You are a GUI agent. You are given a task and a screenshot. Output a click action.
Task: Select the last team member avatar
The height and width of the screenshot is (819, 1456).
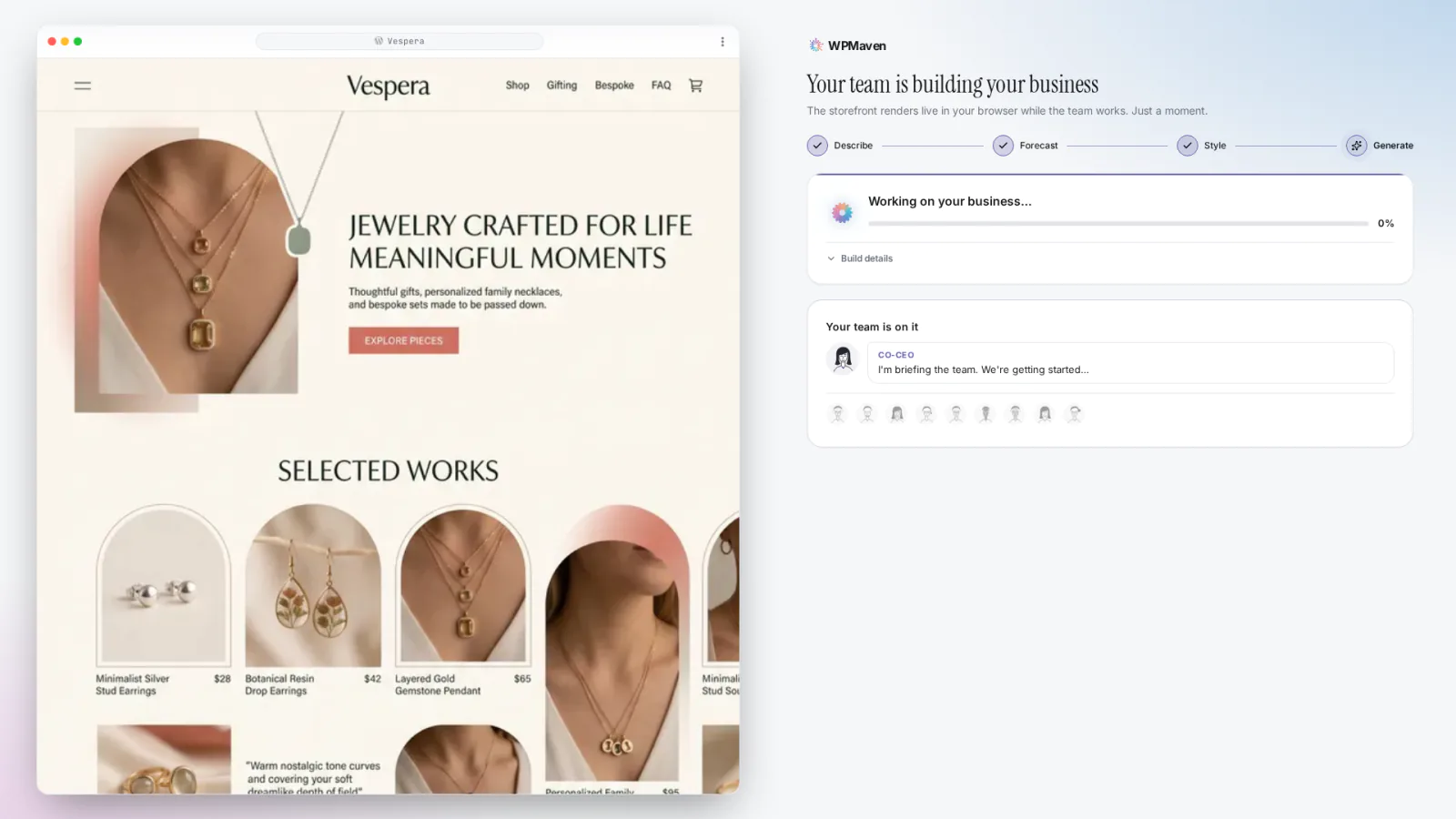coord(1075,414)
